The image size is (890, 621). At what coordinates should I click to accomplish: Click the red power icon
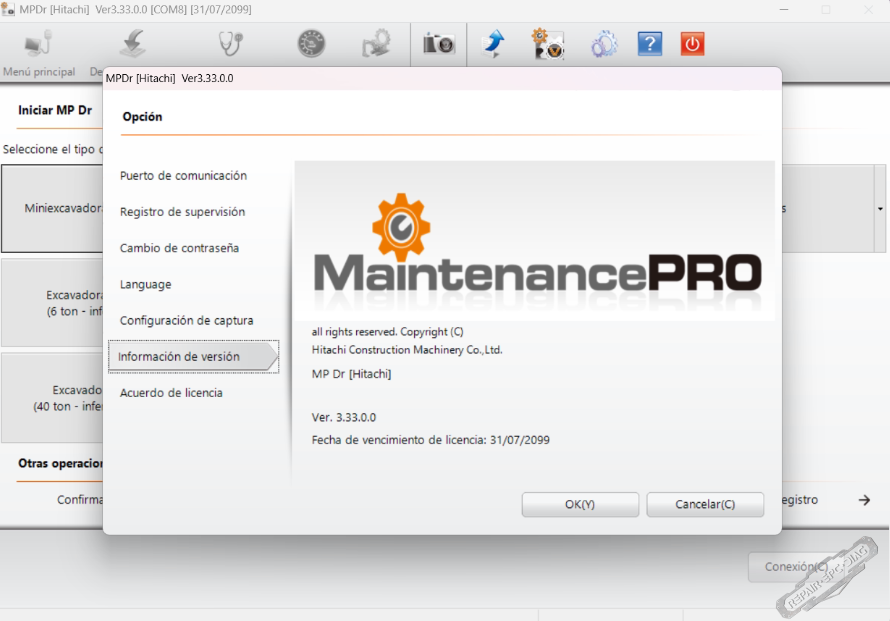click(x=692, y=44)
